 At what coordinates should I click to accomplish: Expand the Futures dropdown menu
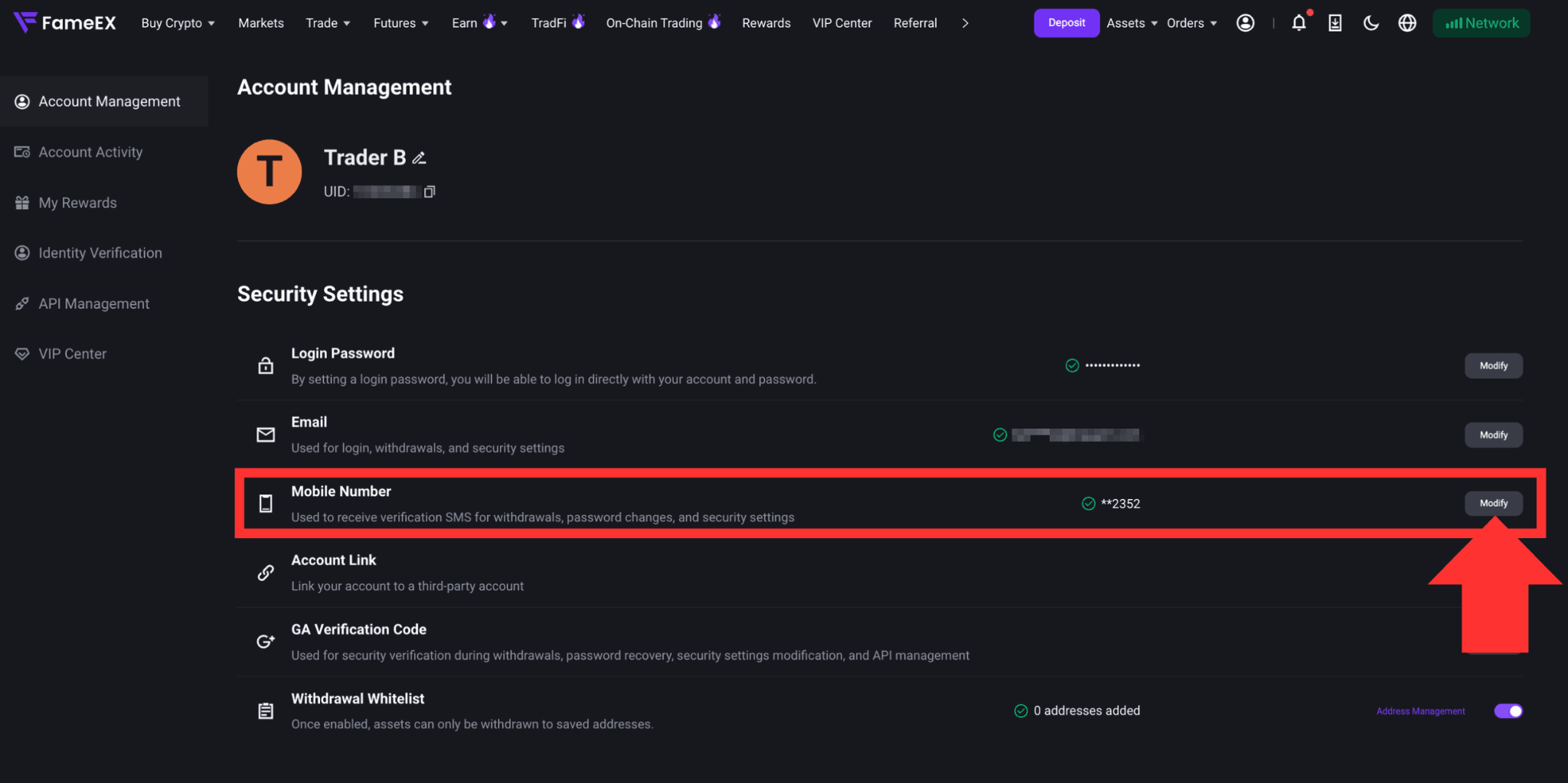[x=401, y=23]
